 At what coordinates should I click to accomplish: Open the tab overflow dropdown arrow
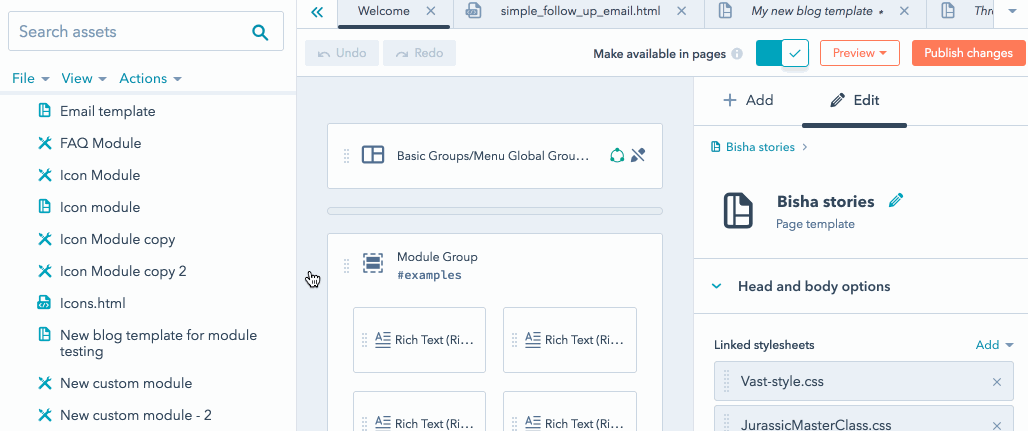pos(1011,12)
